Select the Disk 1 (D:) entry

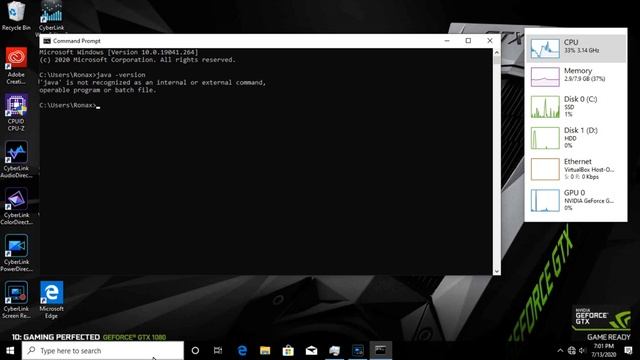pos(576,138)
